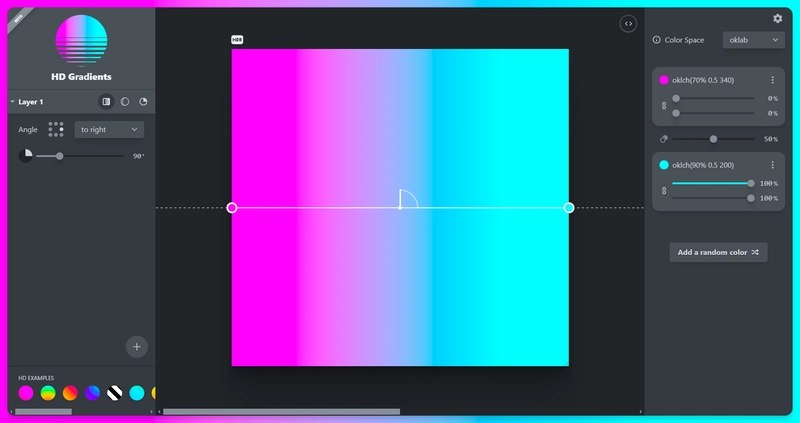
Task: Collapse the Layer 1 section
Action: 12,102
